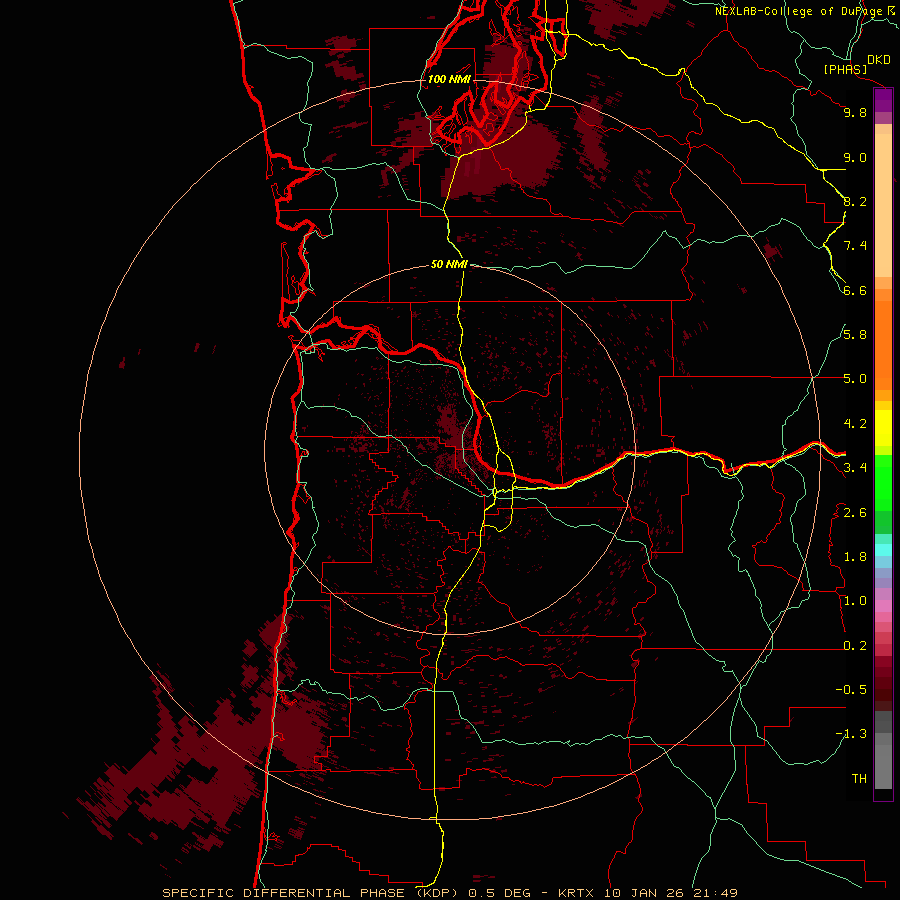
Task: Click the 6.6 scale value
Action: pyautogui.click(x=855, y=290)
